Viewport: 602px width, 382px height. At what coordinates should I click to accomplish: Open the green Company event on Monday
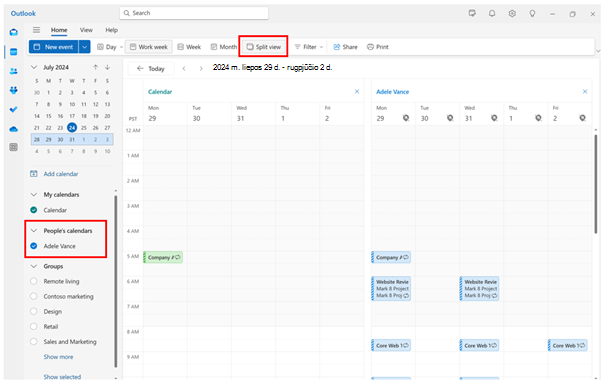click(x=163, y=257)
